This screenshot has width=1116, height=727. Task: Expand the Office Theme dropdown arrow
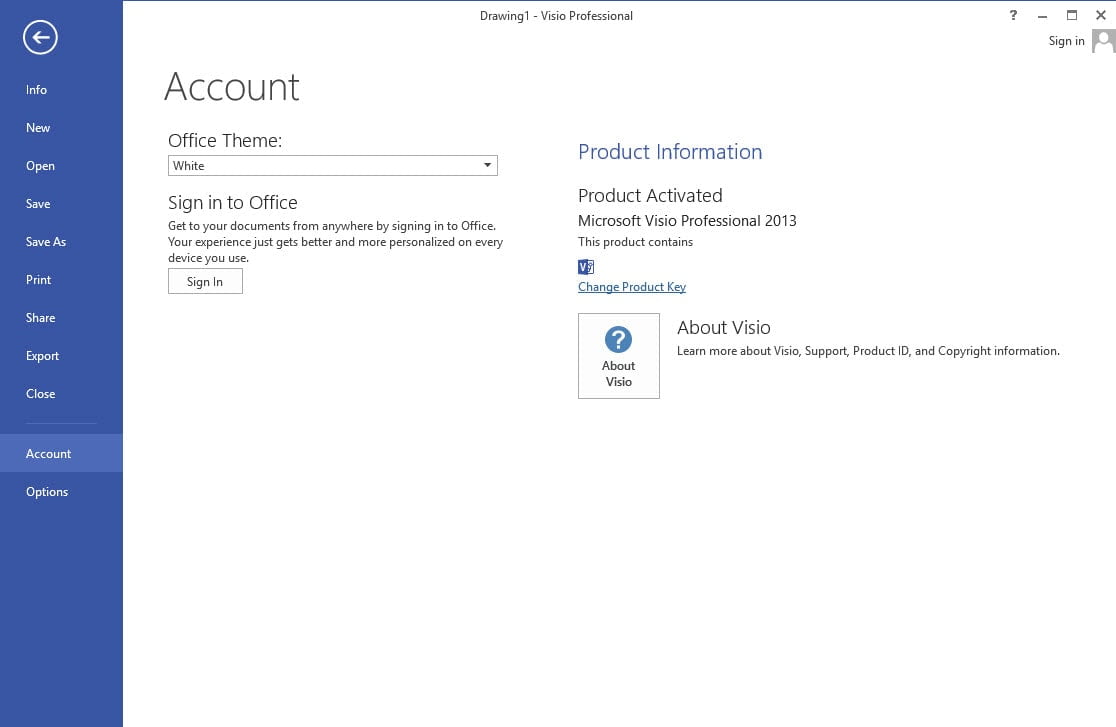pyautogui.click(x=487, y=166)
